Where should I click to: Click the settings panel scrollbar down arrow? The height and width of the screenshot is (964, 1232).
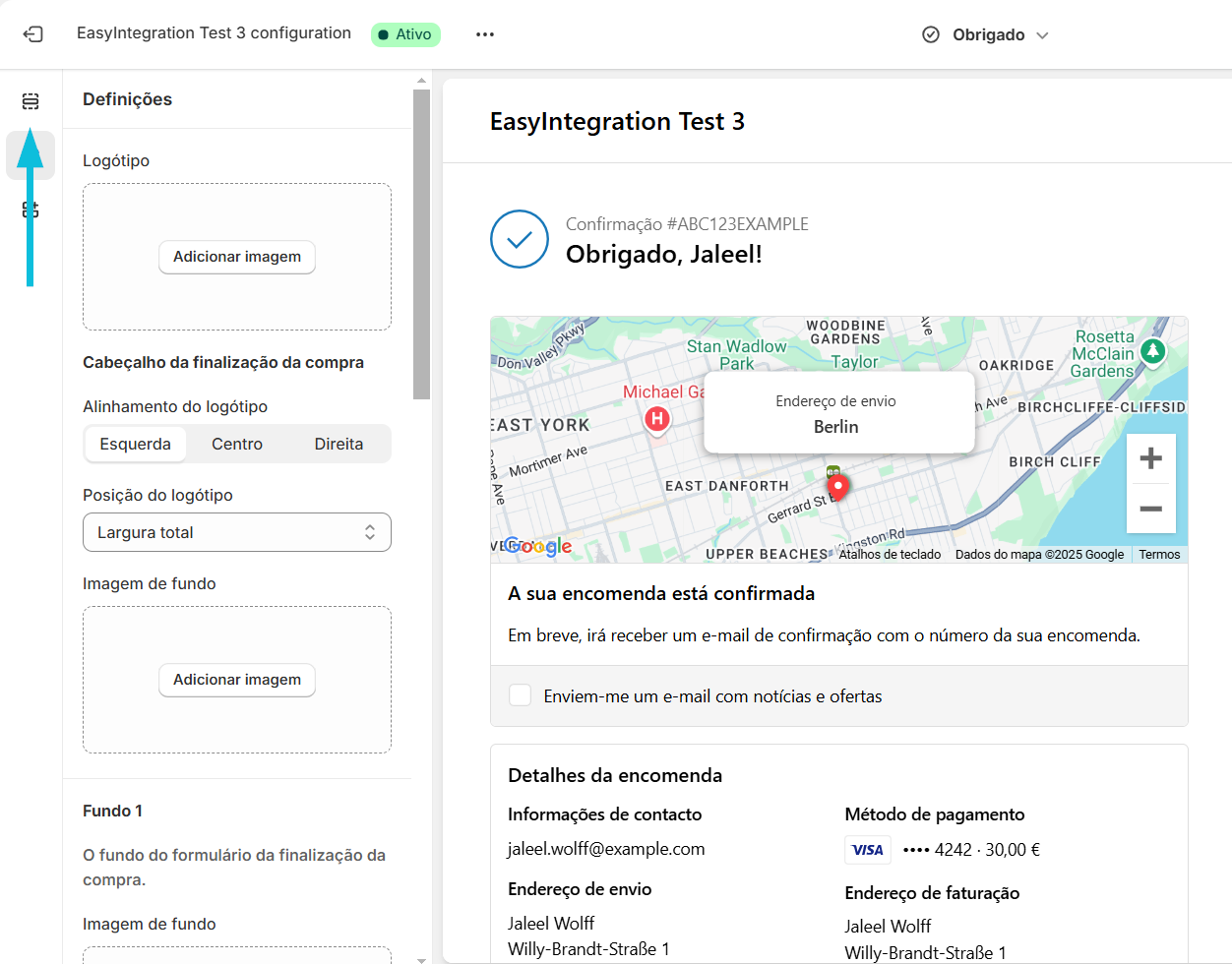[x=422, y=959]
